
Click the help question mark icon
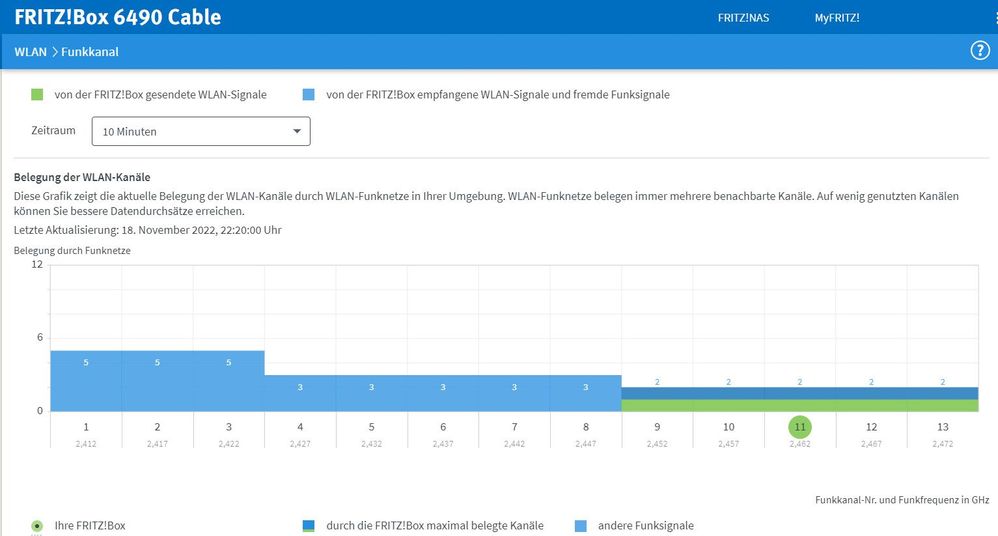[x=980, y=51]
